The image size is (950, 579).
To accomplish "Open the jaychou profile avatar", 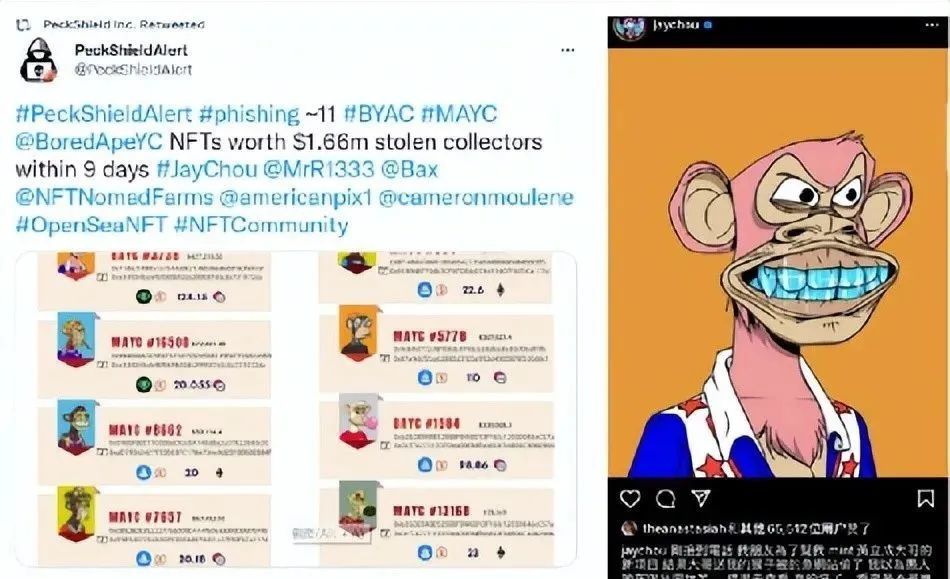I will (x=629, y=27).
